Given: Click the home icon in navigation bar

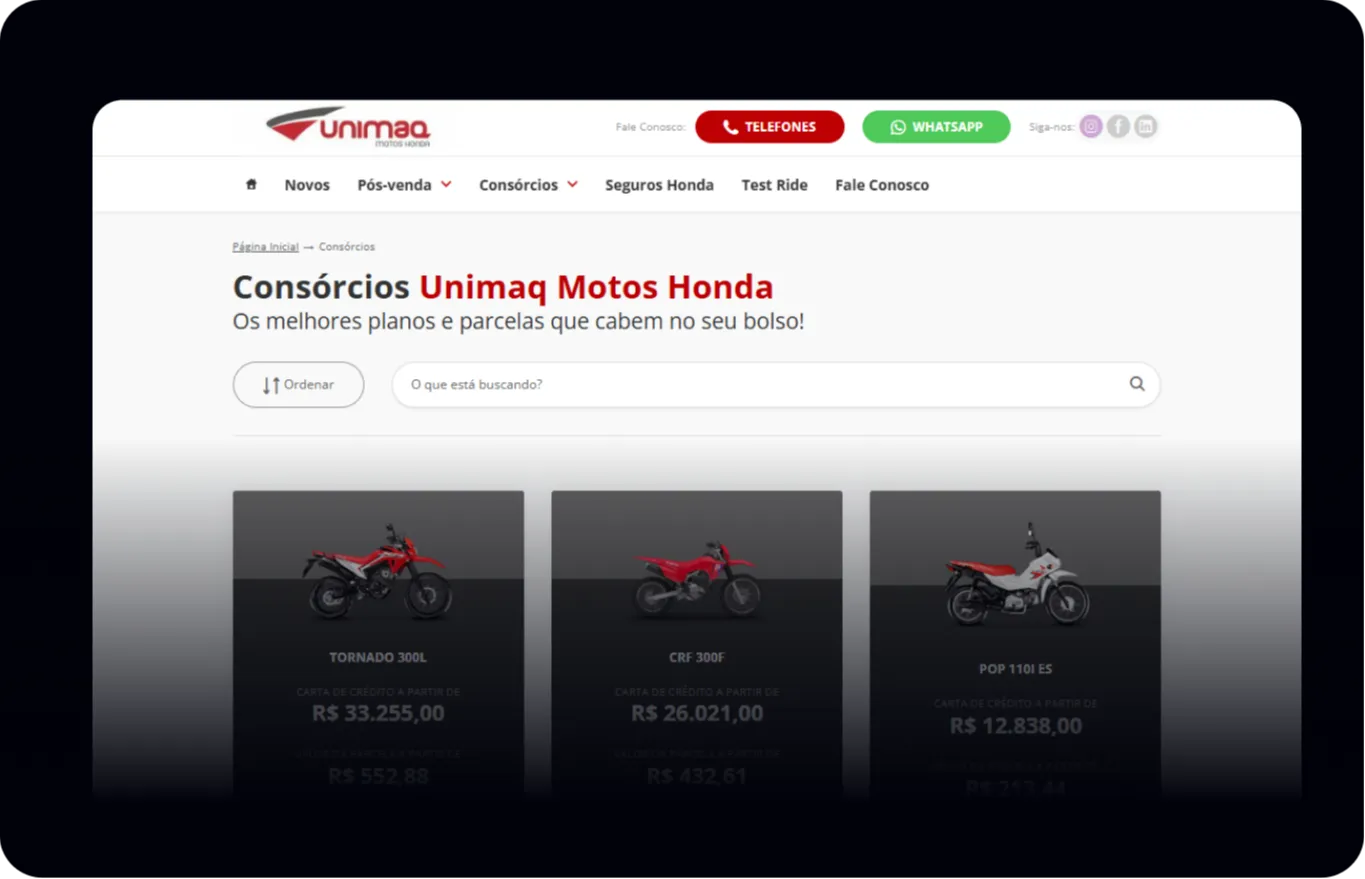Looking at the screenshot, I should click(x=251, y=184).
